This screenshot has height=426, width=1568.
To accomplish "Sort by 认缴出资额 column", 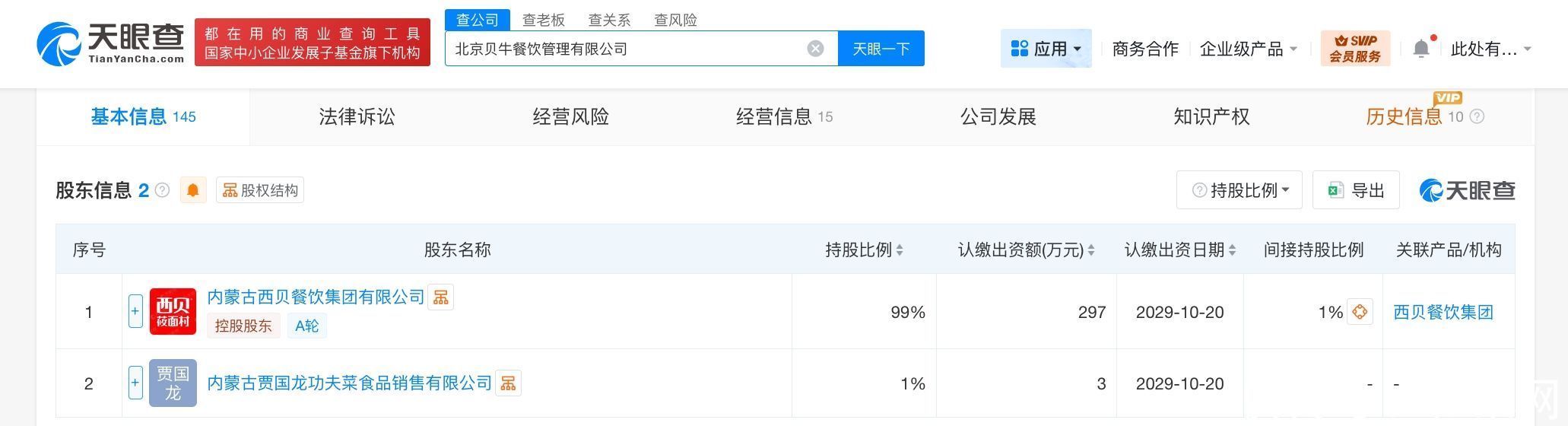I will click(x=1091, y=250).
